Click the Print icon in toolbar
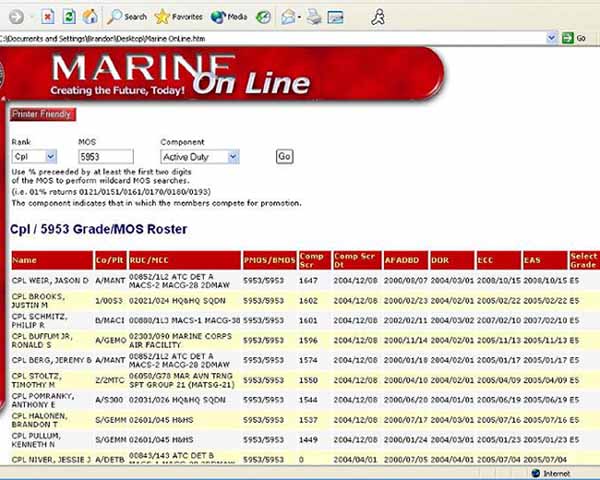Screen dimensions: 600x480 (x=314, y=17)
